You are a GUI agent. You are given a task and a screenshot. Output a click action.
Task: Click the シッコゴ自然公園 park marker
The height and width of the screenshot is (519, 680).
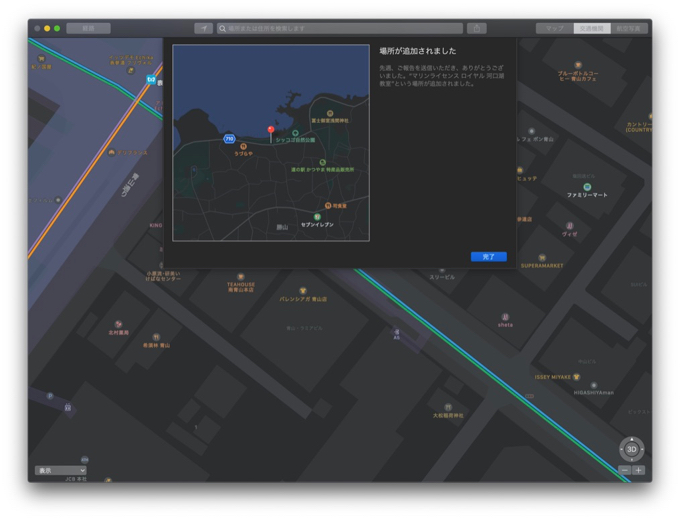coord(295,133)
